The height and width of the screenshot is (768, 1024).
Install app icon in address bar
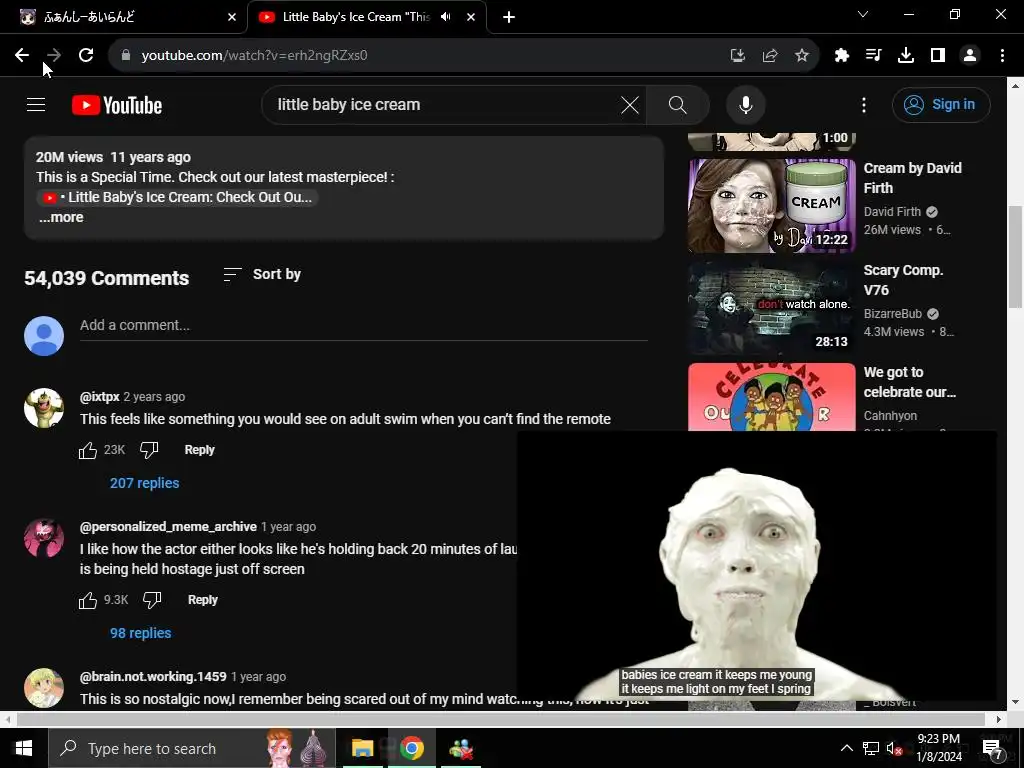click(x=737, y=56)
